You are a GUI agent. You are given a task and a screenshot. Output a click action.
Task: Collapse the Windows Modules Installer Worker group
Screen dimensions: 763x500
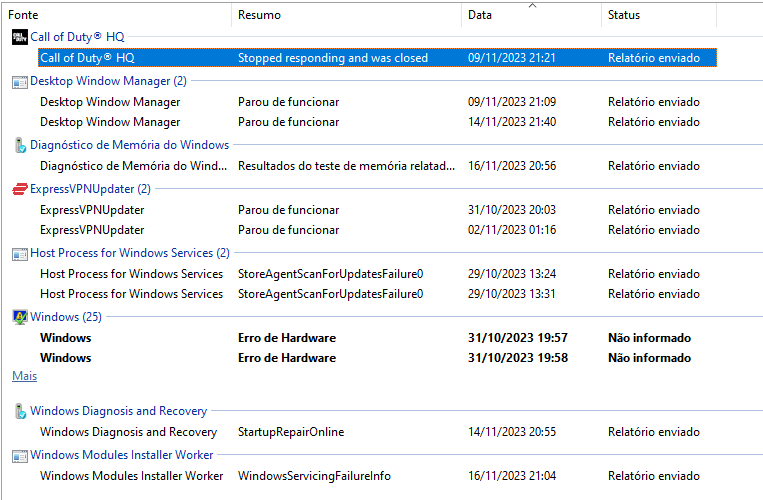pyautogui.click(x=122, y=455)
